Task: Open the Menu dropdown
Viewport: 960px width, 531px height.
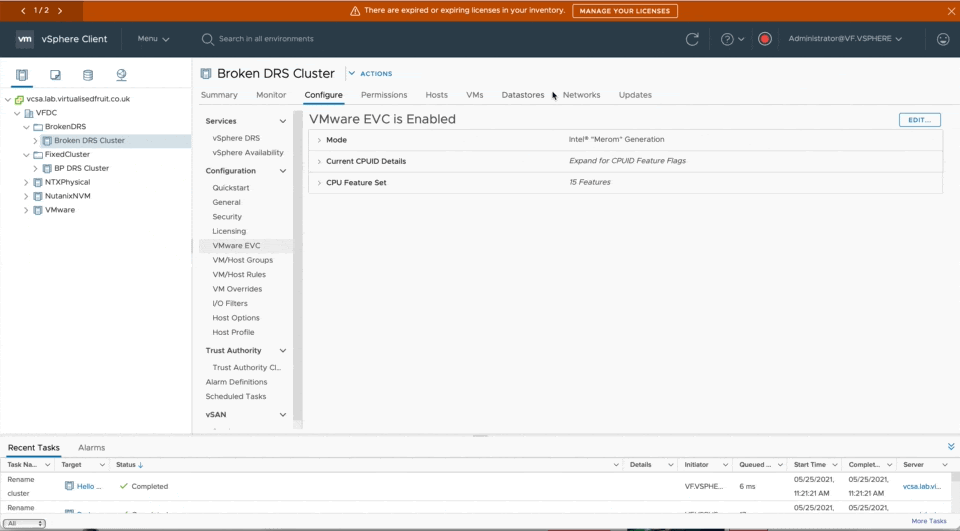Action: (153, 39)
